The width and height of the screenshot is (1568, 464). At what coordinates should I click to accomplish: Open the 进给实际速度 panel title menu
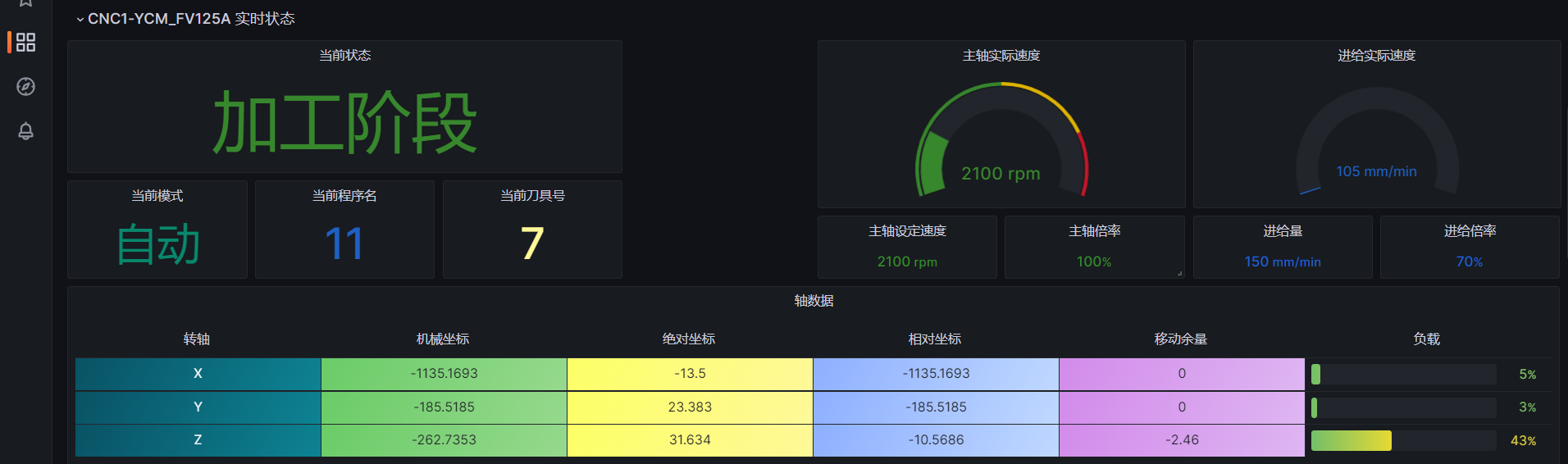click(1376, 55)
